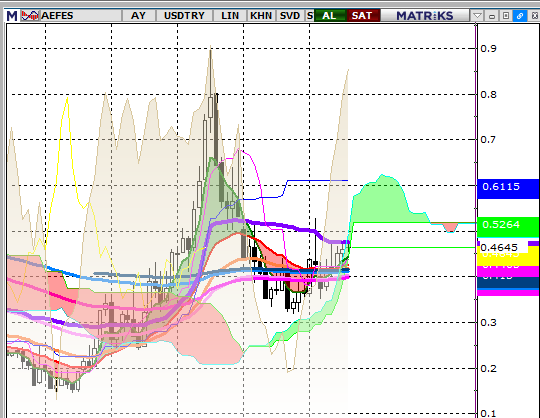
Task: Minimize the chart window
Action: [492, 16]
